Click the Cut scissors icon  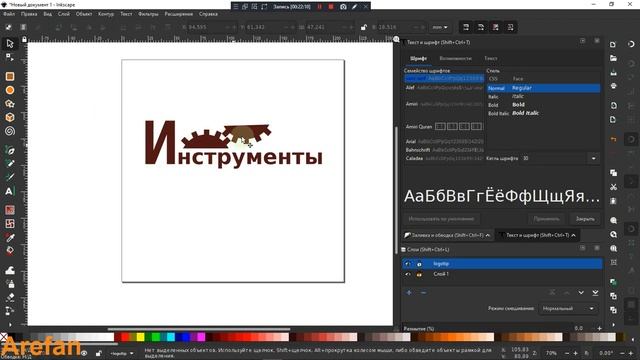coord(613,187)
